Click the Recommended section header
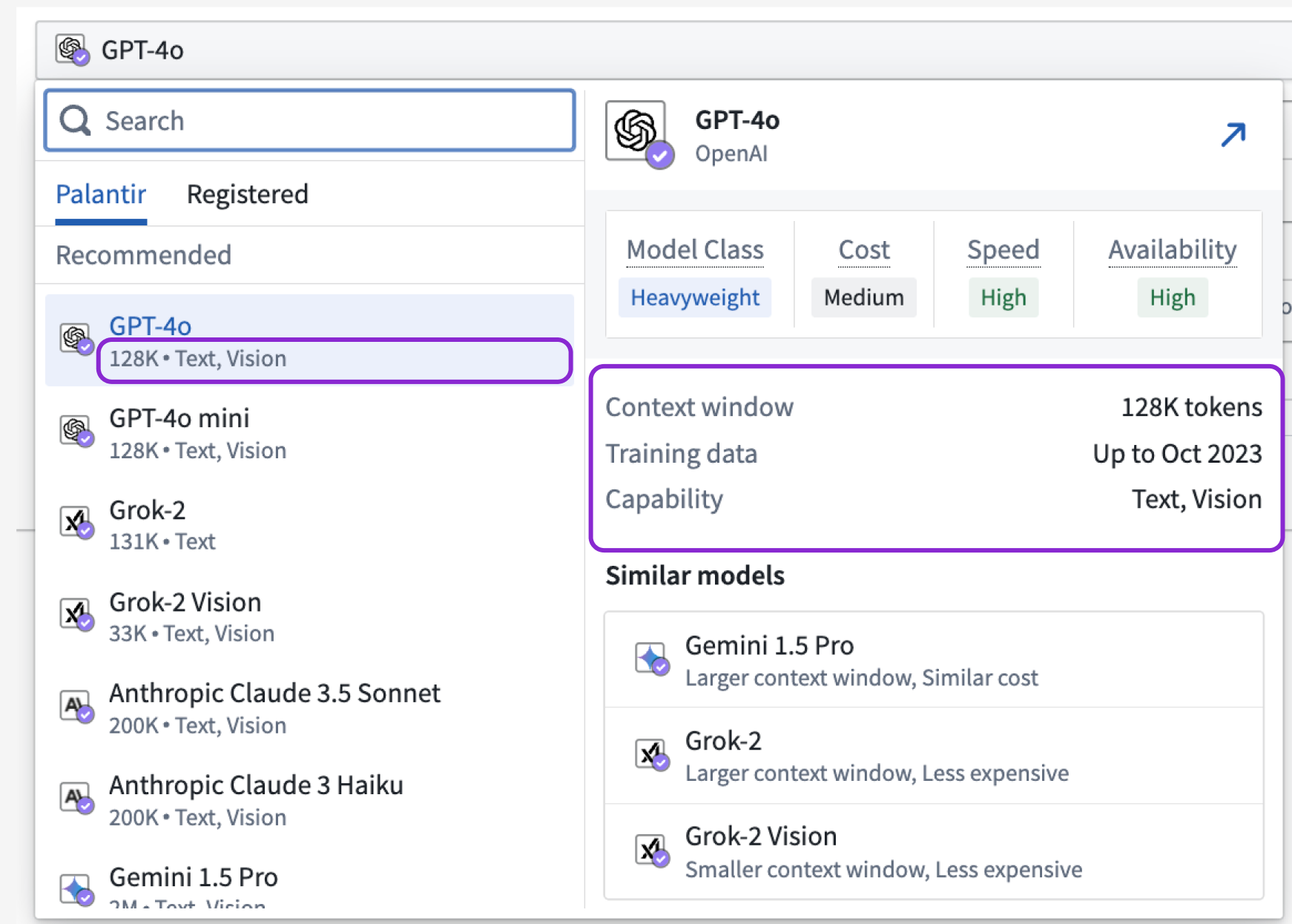 tap(144, 255)
